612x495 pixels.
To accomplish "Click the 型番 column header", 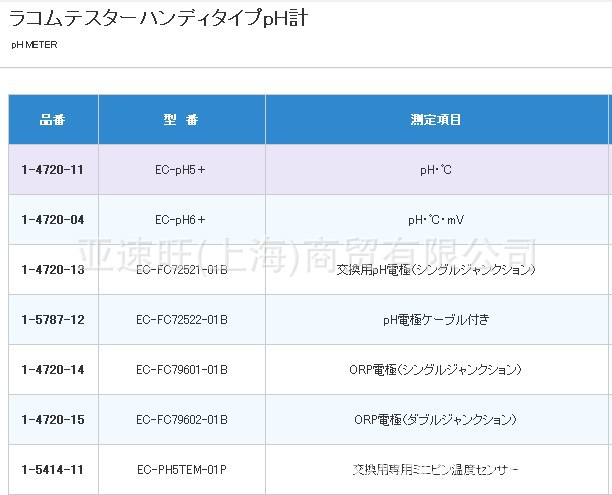I will (181, 119).
